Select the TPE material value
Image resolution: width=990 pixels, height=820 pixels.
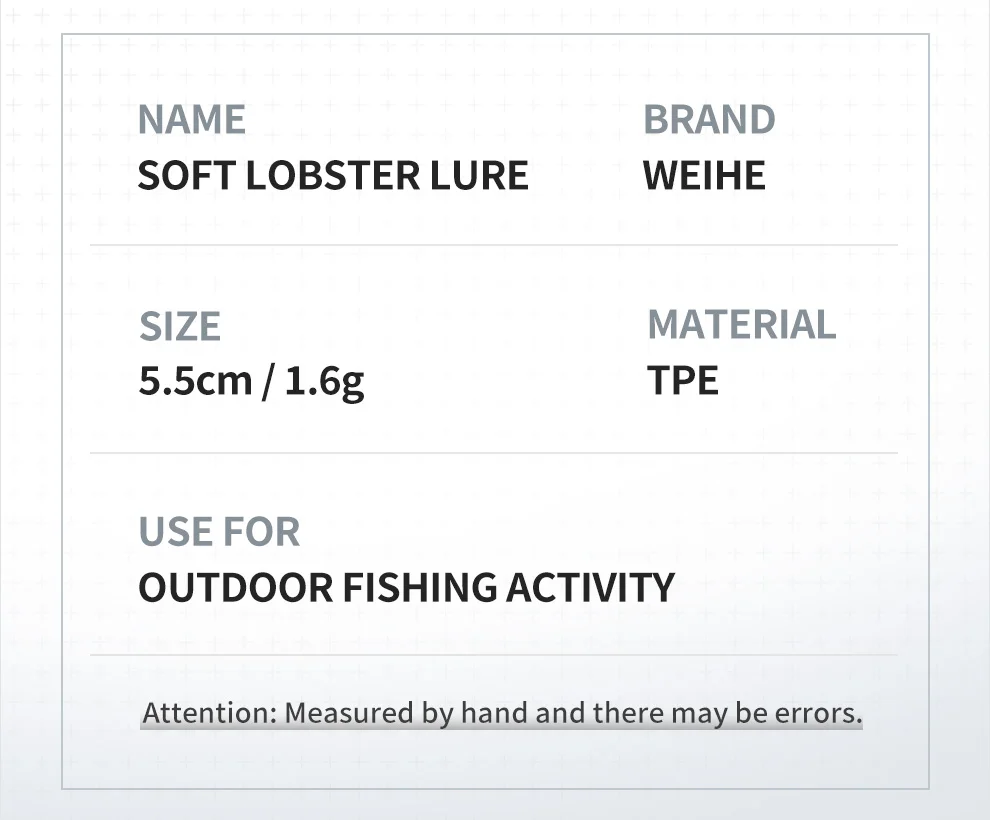[x=682, y=381]
